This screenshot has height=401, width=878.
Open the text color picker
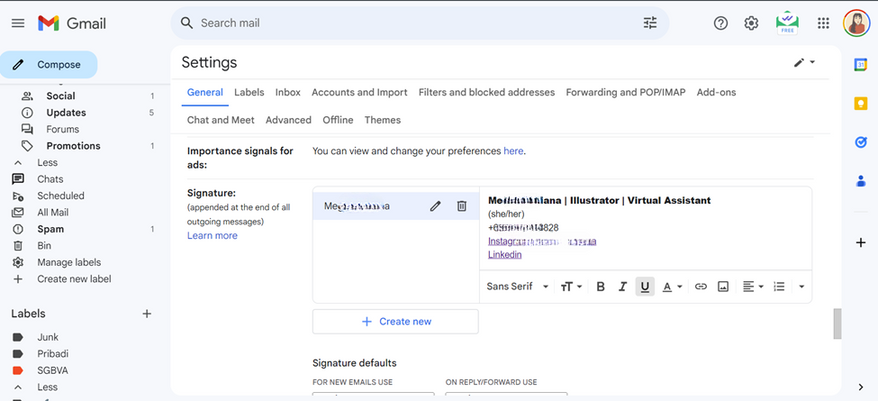click(672, 287)
